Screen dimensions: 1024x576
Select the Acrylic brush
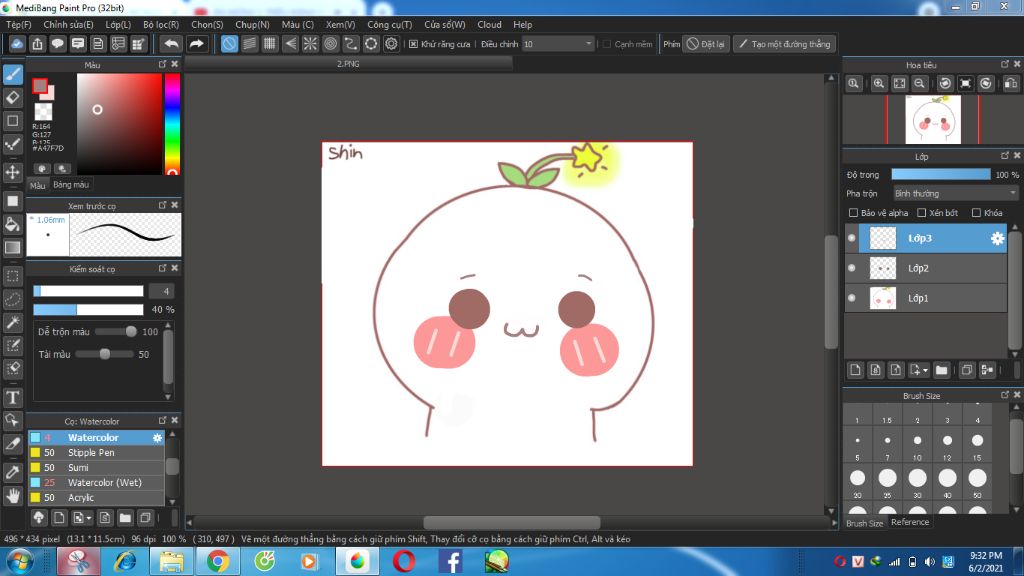[x=96, y=498]
